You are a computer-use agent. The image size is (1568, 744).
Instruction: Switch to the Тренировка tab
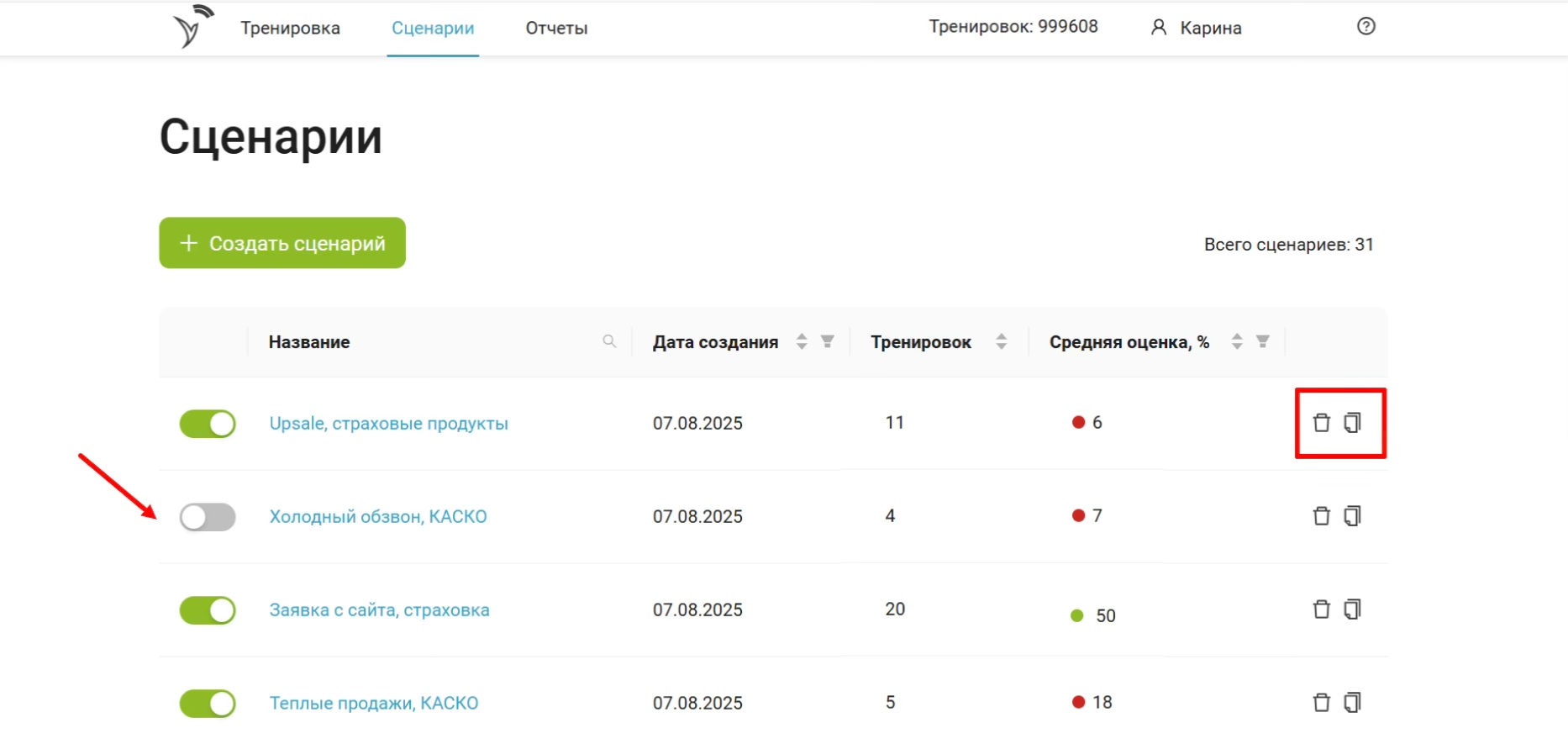[290, 29]
